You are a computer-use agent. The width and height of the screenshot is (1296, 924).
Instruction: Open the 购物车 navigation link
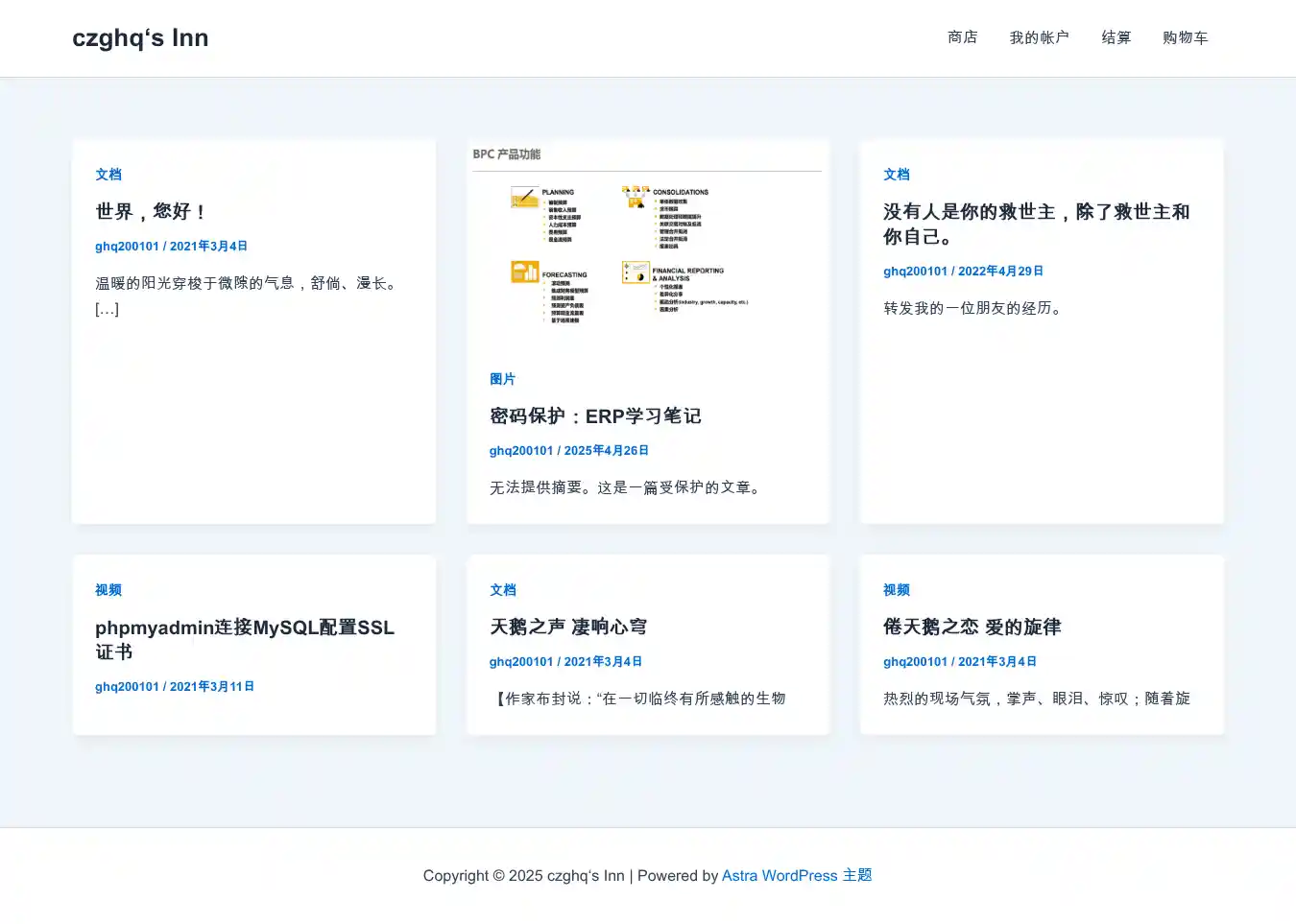[1185, 37]
